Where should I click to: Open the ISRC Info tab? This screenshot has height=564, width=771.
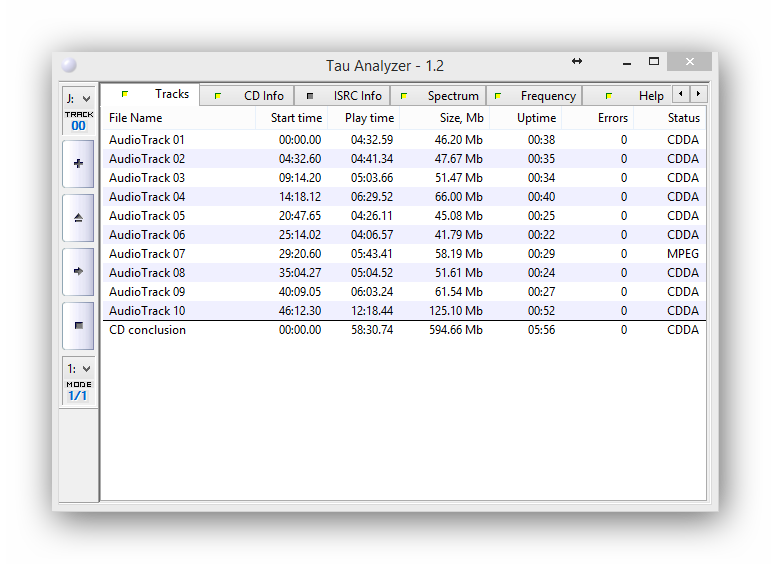(x=343, y=96)
